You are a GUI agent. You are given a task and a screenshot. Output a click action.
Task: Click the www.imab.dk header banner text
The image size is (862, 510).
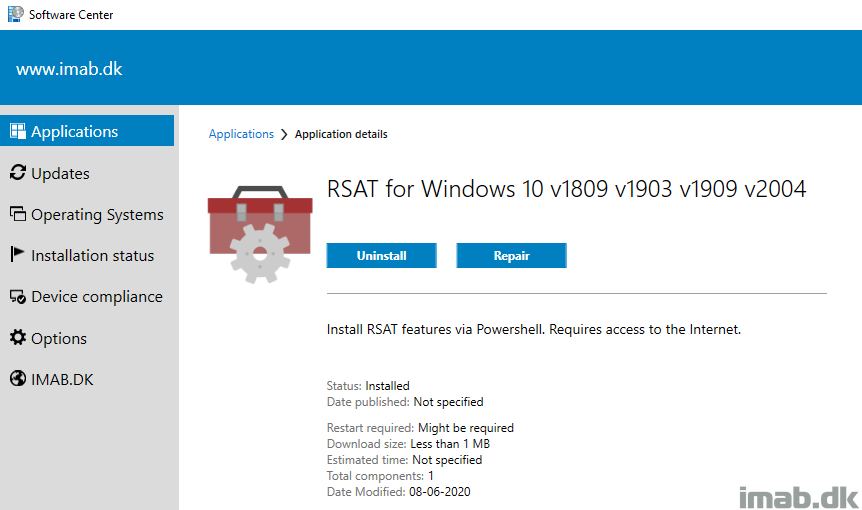(69, 69)
